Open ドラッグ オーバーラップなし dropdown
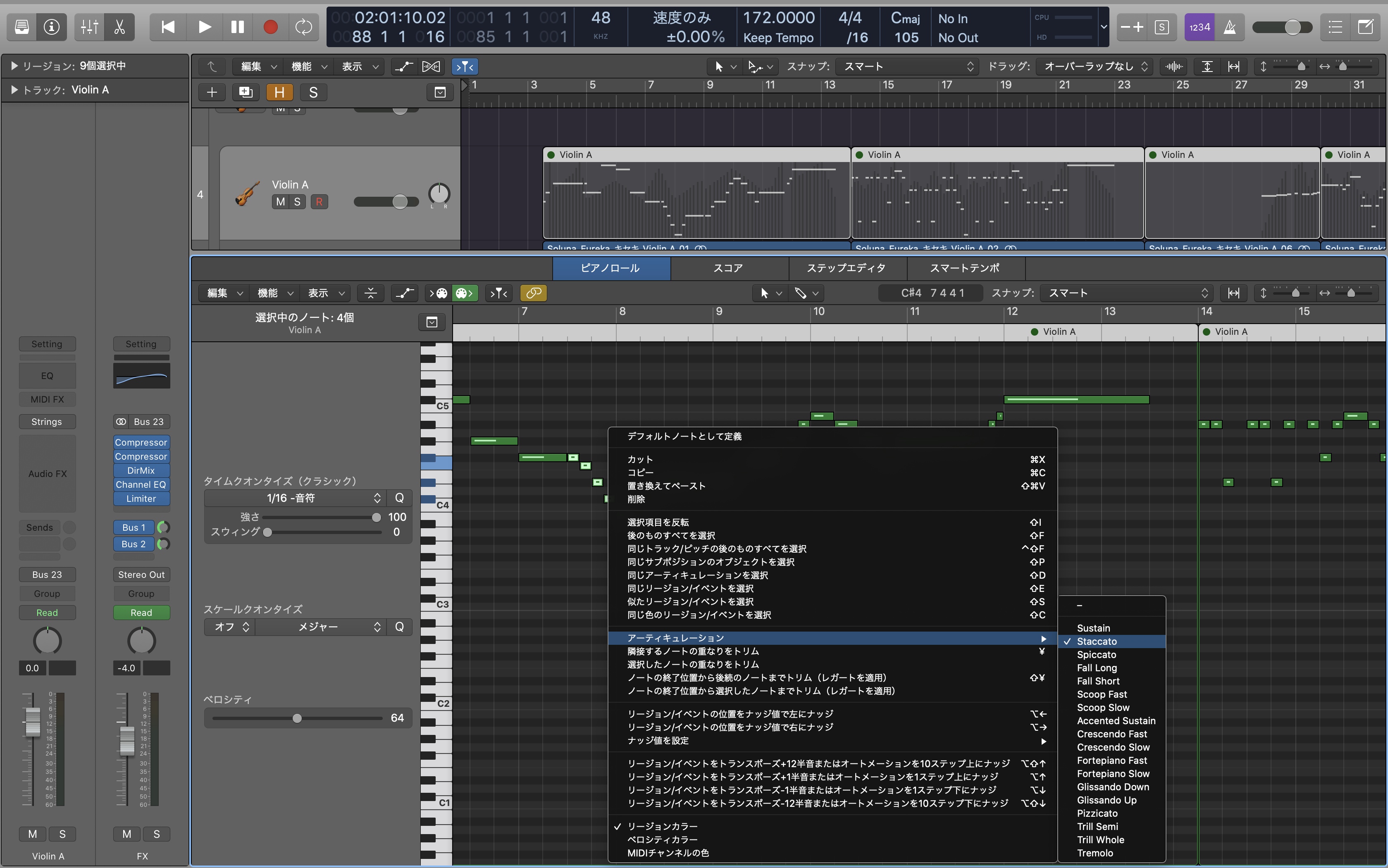 click(1094, 67)
